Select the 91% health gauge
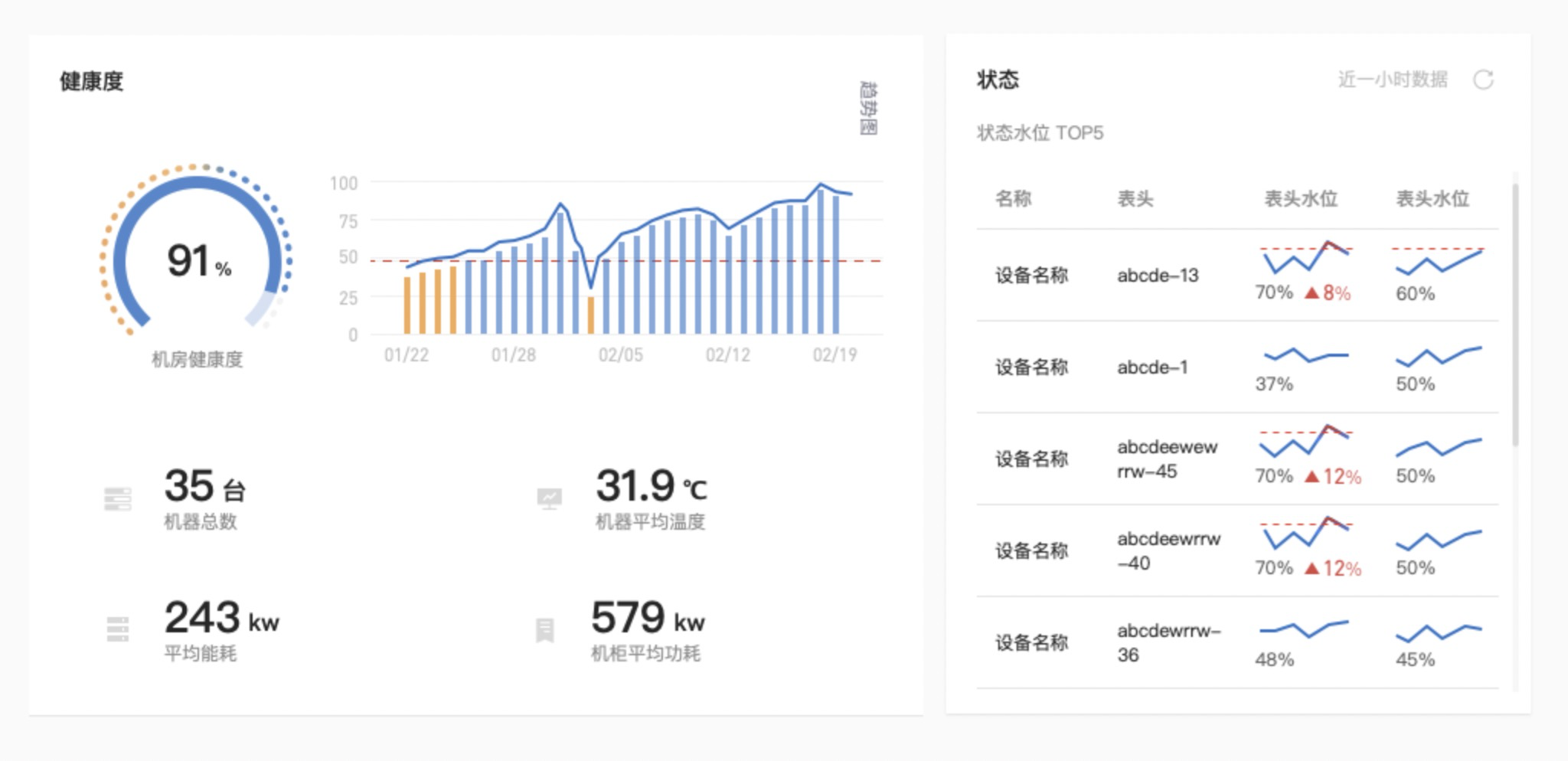Screen dimensions: 1568x761 pyautogui.click(x=197, y=251)
